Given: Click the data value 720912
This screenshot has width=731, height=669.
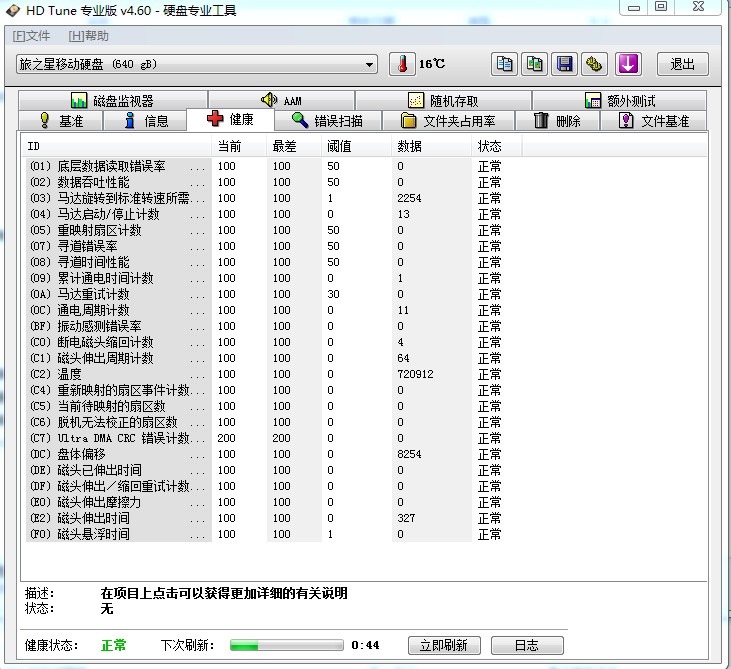Looking at the screenshot, I should [x=415, y=374].
